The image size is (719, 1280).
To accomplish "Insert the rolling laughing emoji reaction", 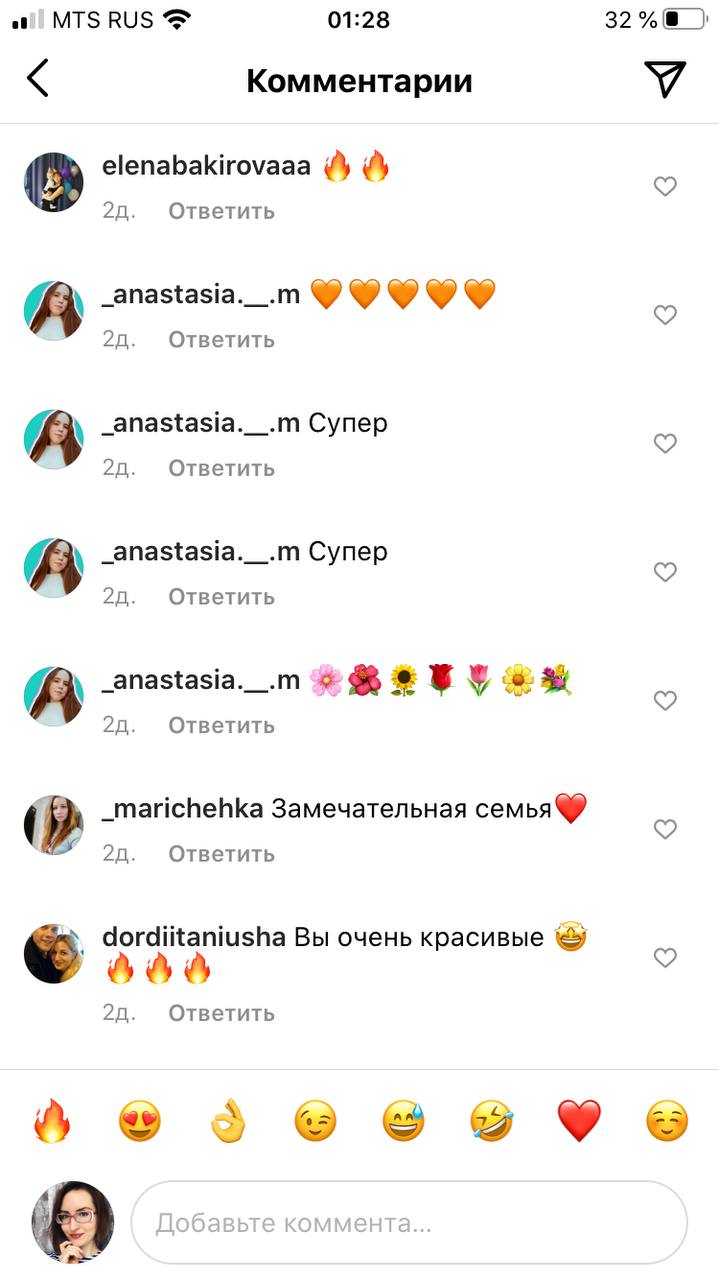I will click(491, 1121).
